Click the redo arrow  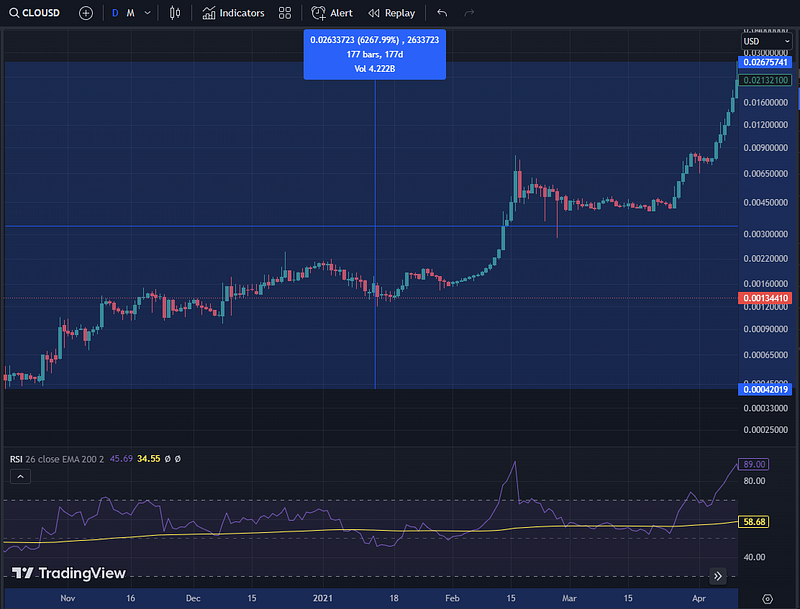469,13
